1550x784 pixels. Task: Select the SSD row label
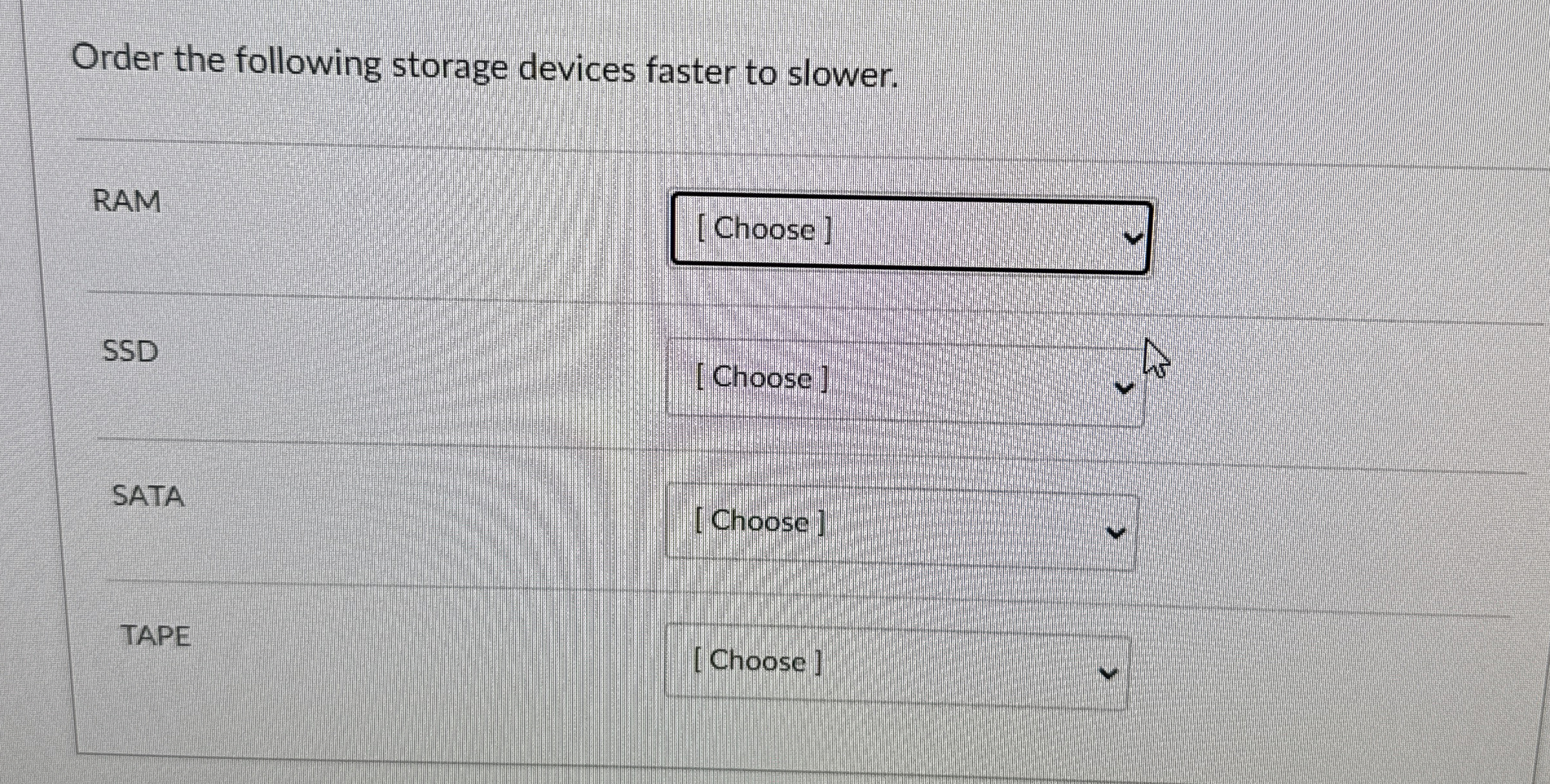129,351
